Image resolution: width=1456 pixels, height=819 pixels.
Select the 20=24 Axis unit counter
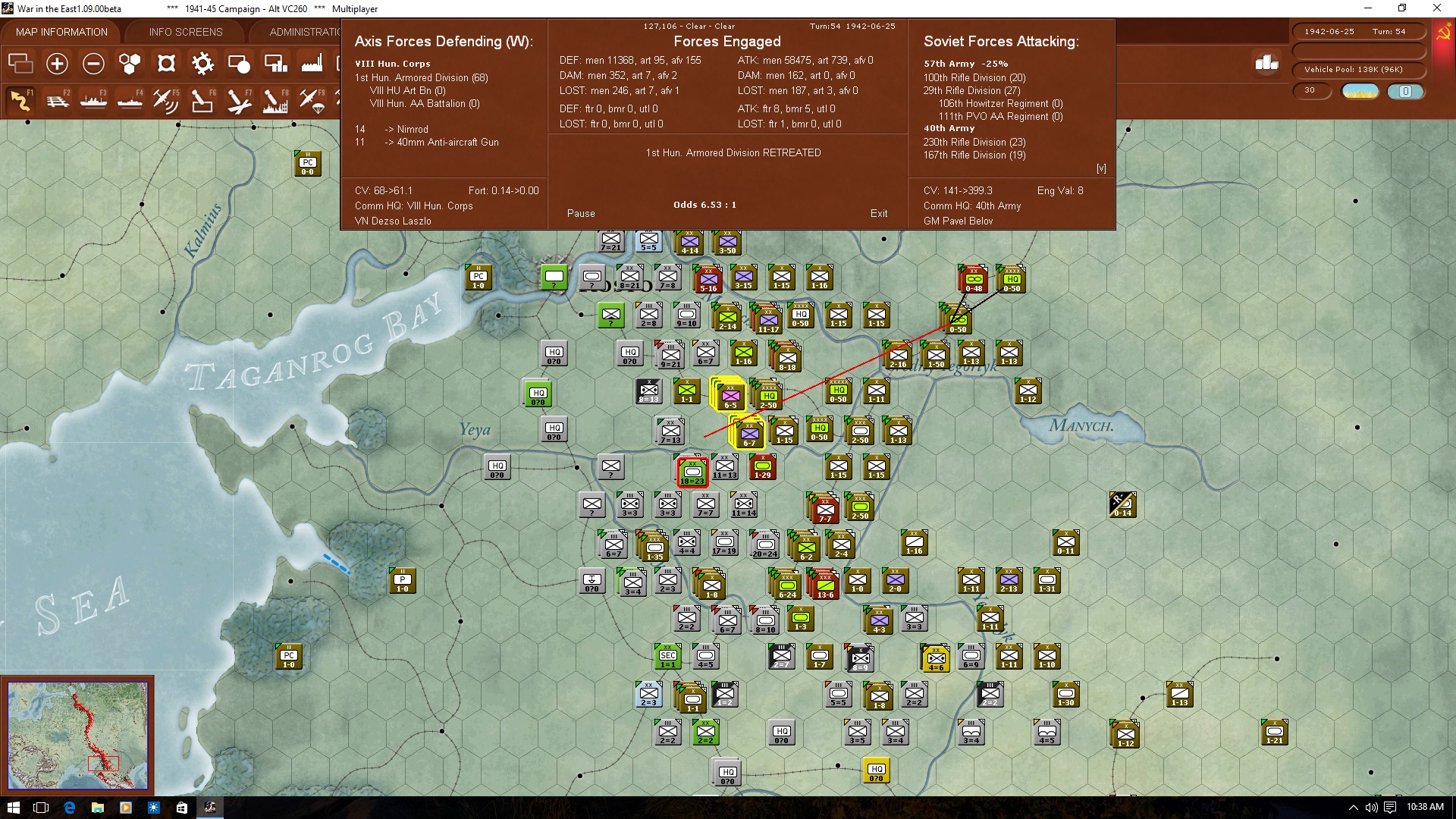(764, 544)
